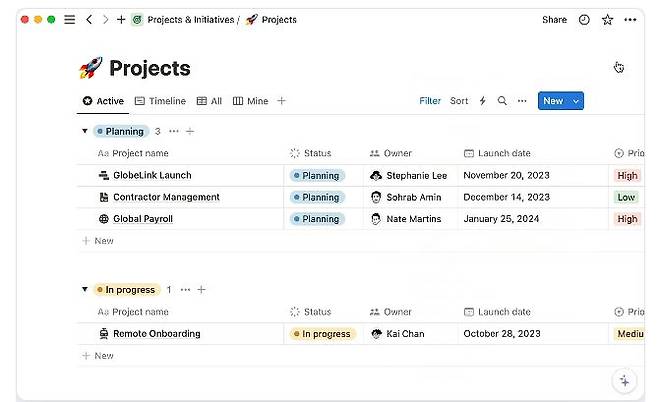
Task: Add new row under In progress group
Action: coord(98,356)
